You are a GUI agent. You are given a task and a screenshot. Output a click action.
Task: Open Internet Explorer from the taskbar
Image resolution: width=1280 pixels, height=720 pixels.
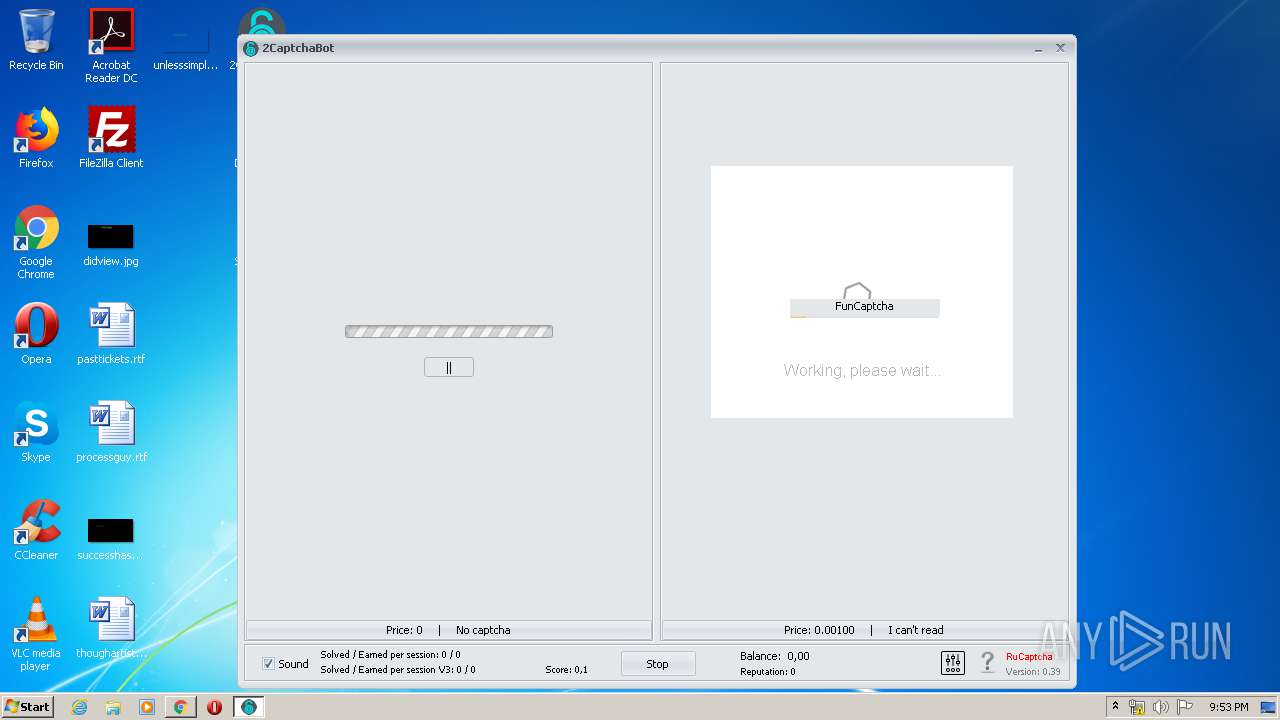tap(79, 707)
